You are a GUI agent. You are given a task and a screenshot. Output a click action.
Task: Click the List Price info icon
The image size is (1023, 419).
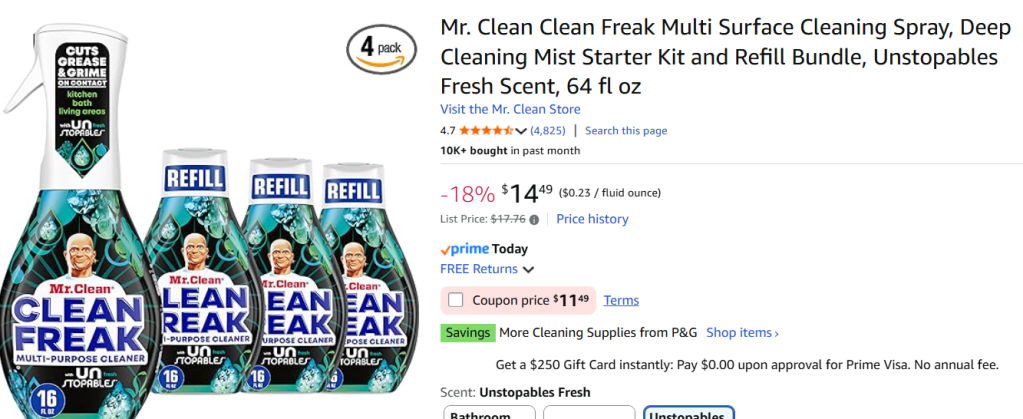click(534, 220)
